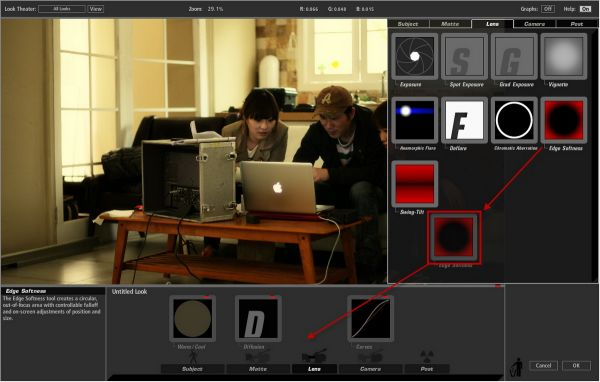Choose the Spot Exposure tool
600x382 pixels.
click(x=464, y=56)
